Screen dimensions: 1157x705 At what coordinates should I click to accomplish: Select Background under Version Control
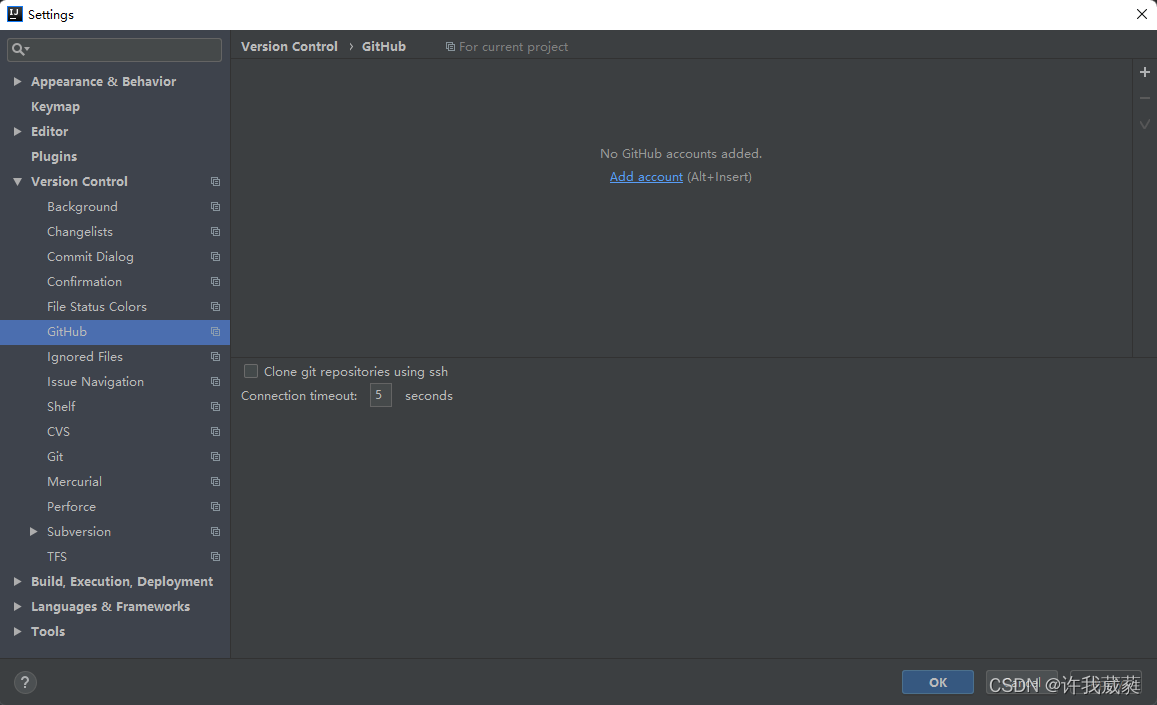coord(82,207)
